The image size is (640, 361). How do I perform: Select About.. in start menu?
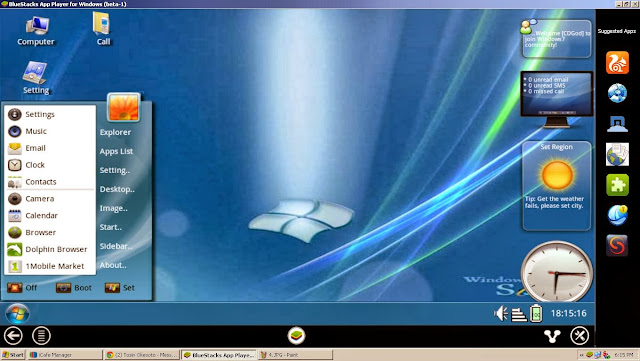point(113,265)
